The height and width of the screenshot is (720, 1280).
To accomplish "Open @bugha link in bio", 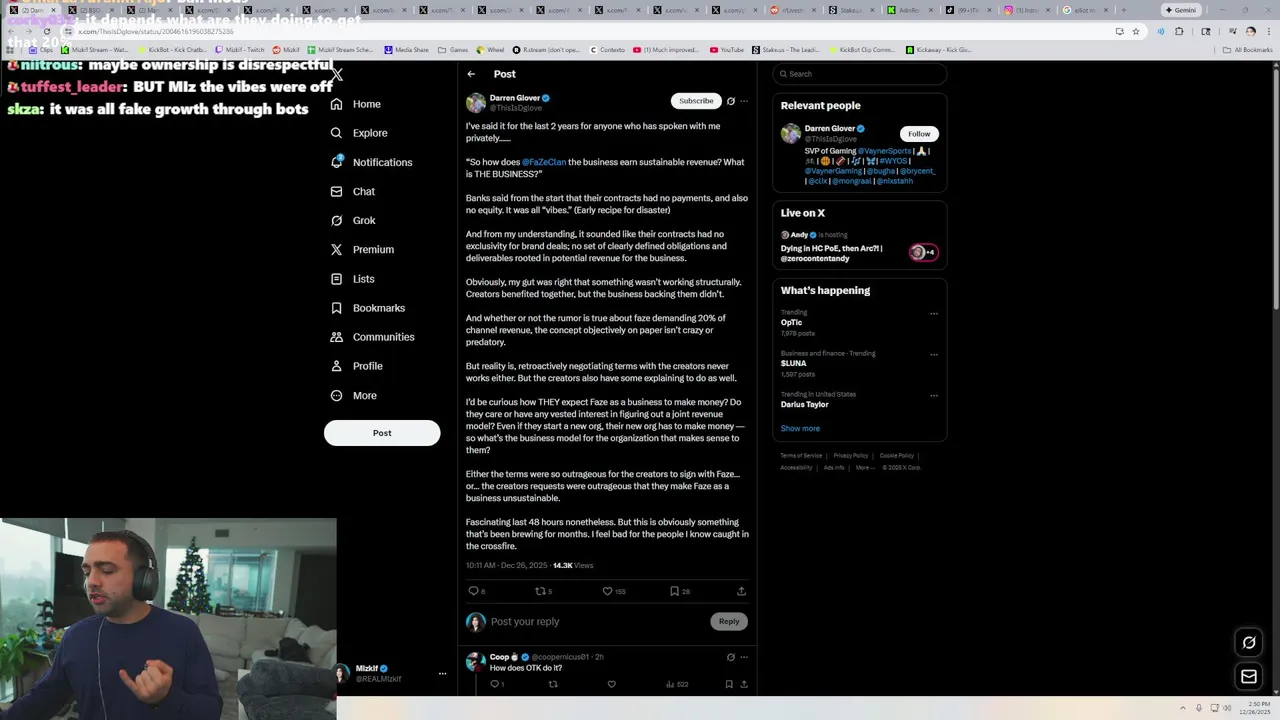I will [x=880, y=171].
